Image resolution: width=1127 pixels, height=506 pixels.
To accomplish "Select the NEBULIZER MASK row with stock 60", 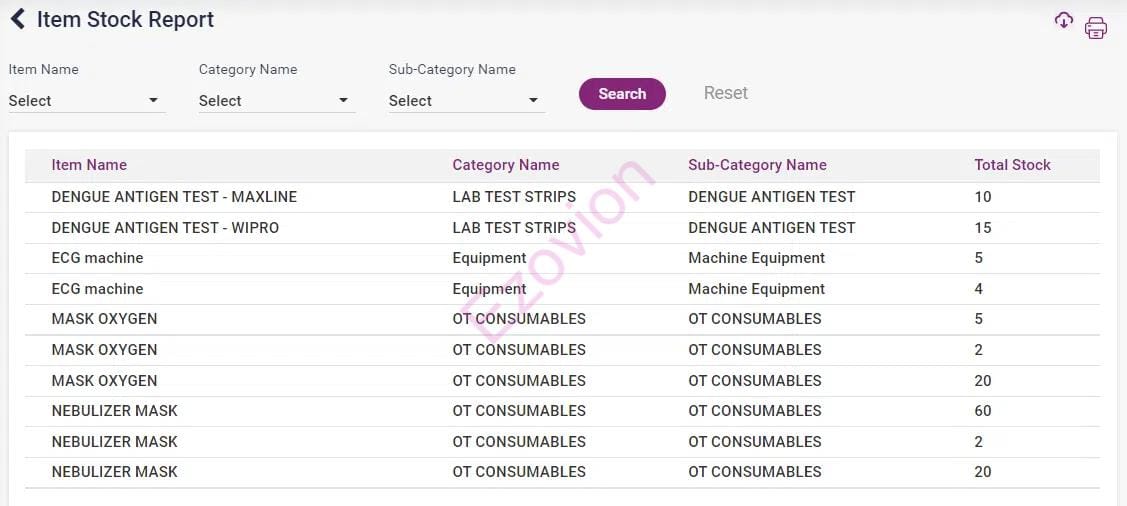I will pyautogui.click(x=114, y=411).
